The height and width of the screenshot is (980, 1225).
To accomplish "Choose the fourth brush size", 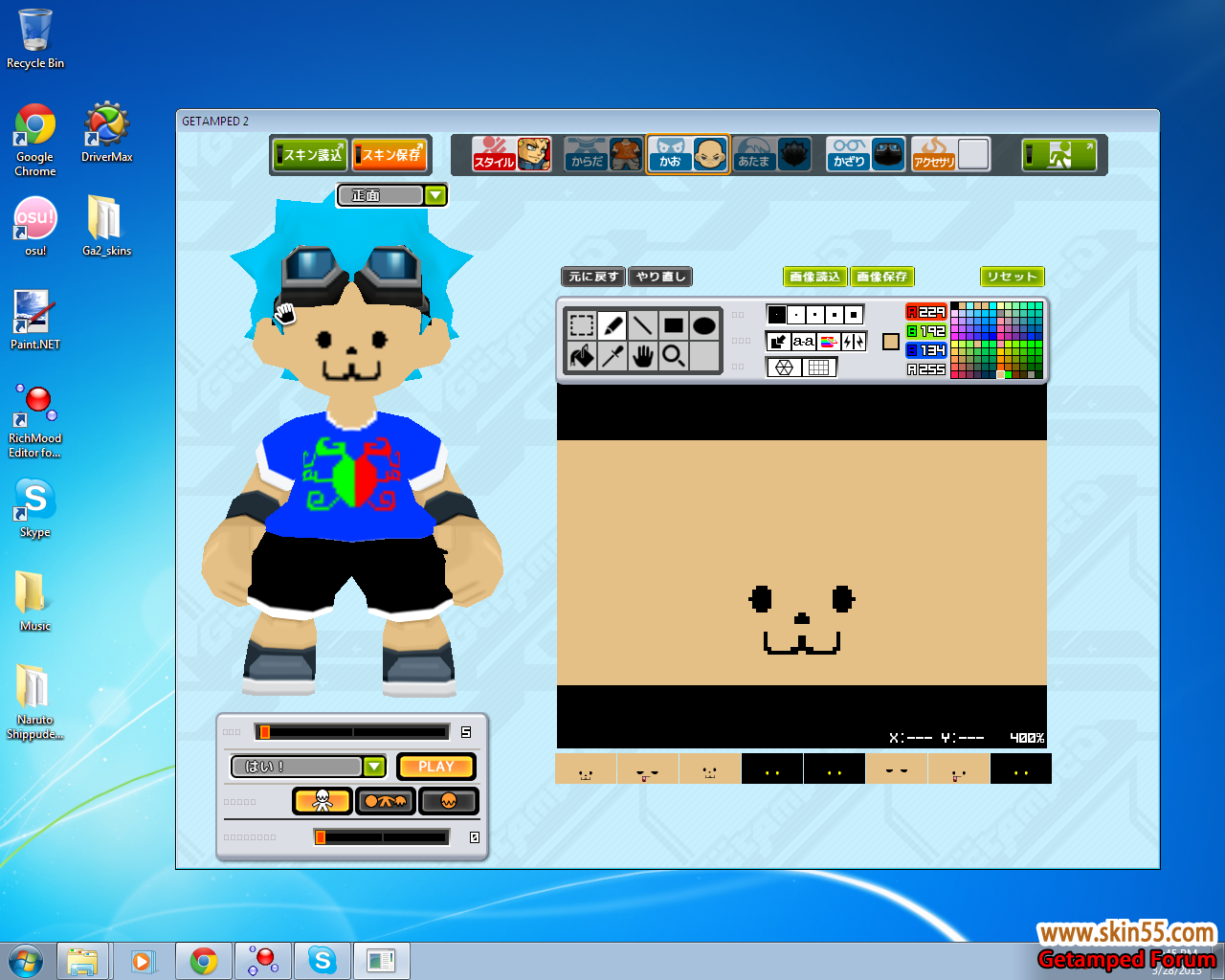I will 835,314.
